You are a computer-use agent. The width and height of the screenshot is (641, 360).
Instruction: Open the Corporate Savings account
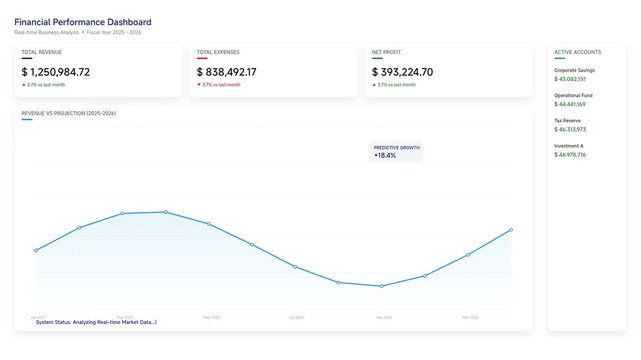(574, 70)
